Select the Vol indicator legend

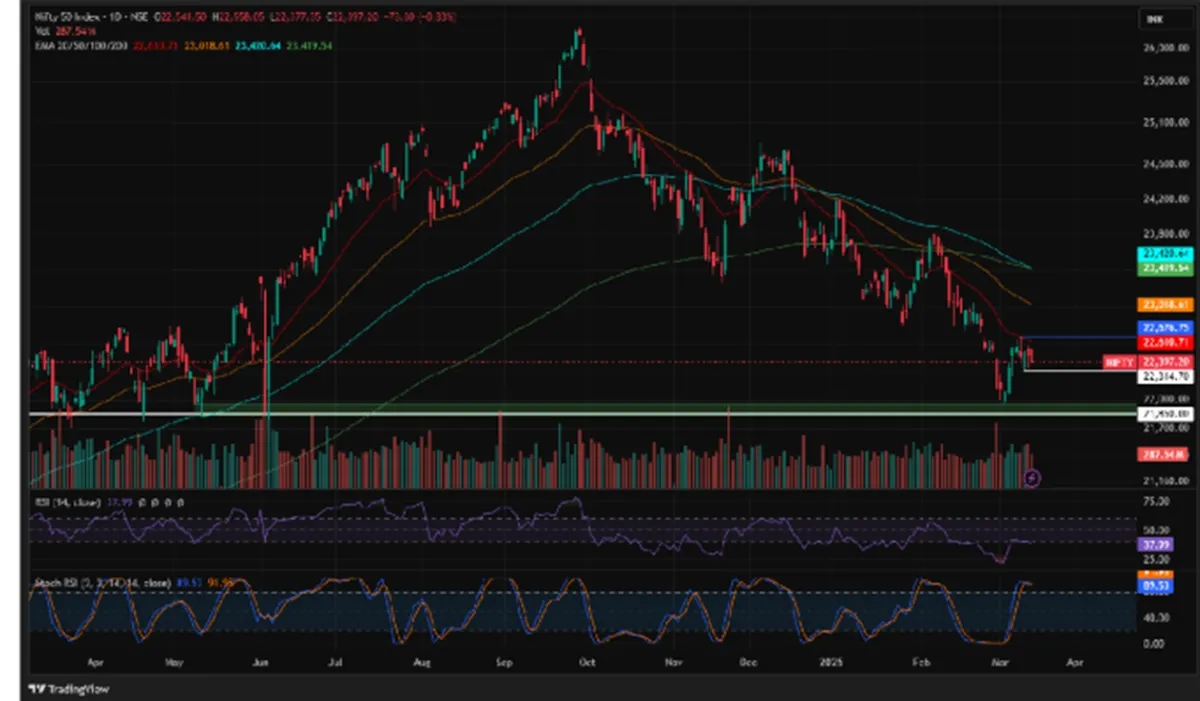point(40,32)
